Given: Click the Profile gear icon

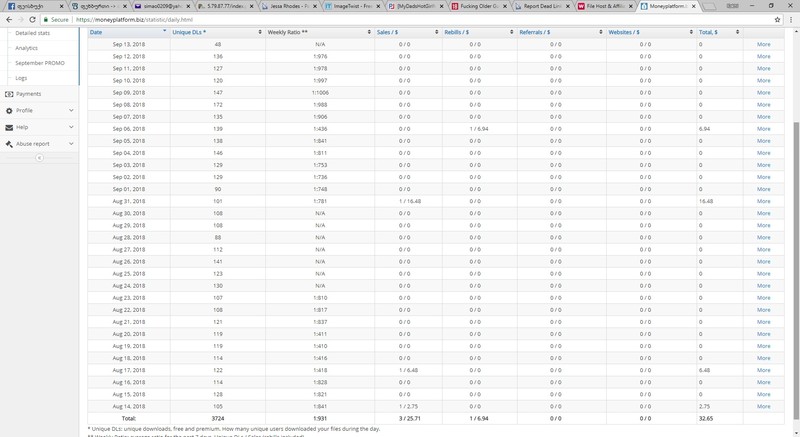Looking at the screenshot, I should point(9,111).
